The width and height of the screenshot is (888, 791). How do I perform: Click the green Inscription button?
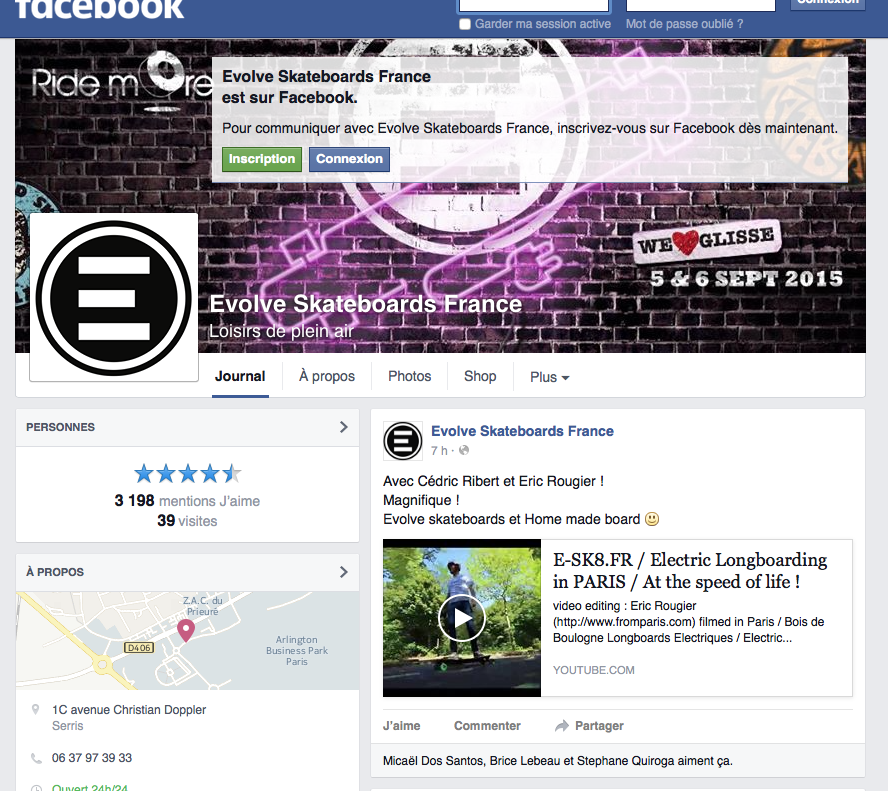(x=262, y=159)
